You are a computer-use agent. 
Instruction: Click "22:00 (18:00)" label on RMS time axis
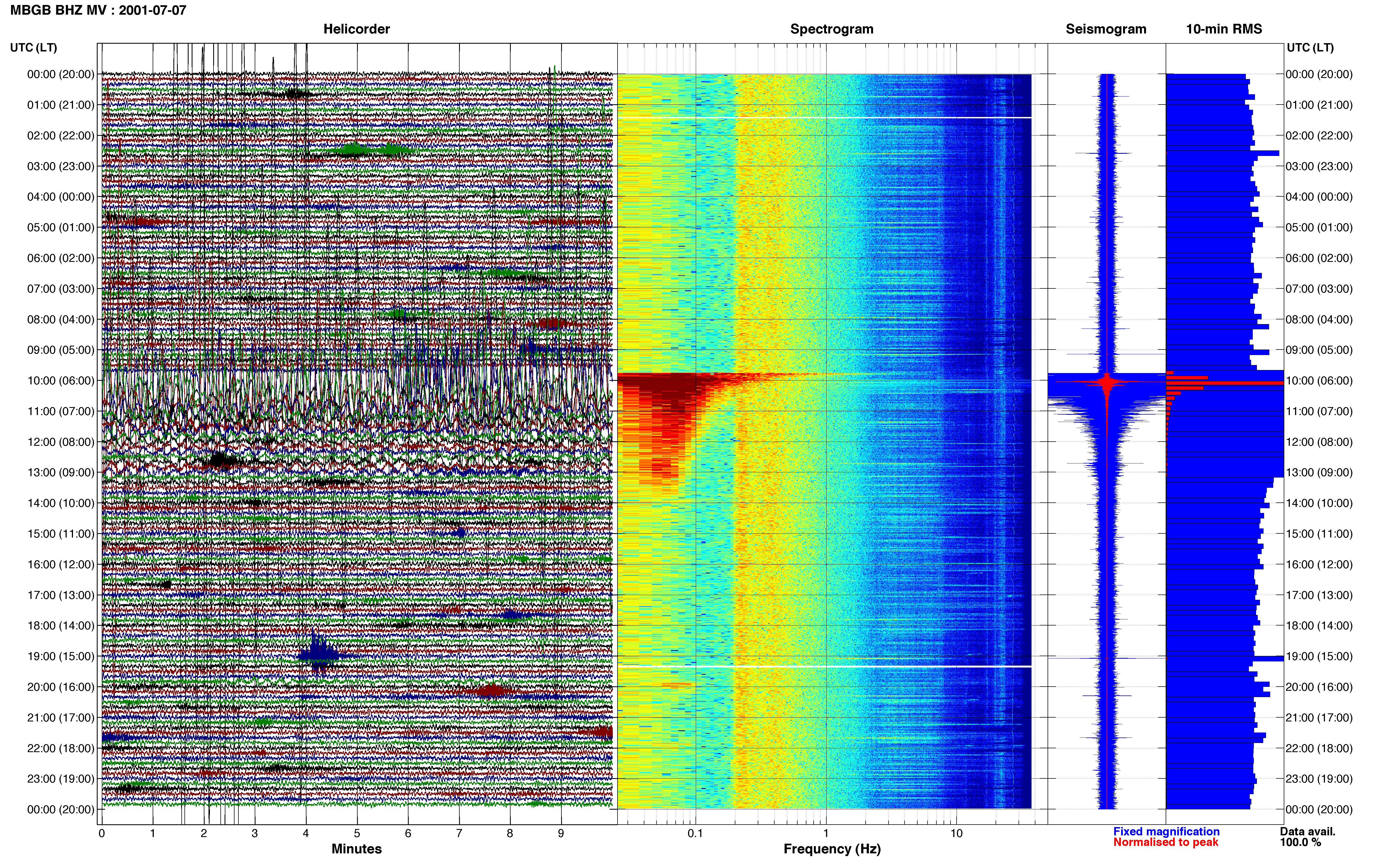(1319, 748)
